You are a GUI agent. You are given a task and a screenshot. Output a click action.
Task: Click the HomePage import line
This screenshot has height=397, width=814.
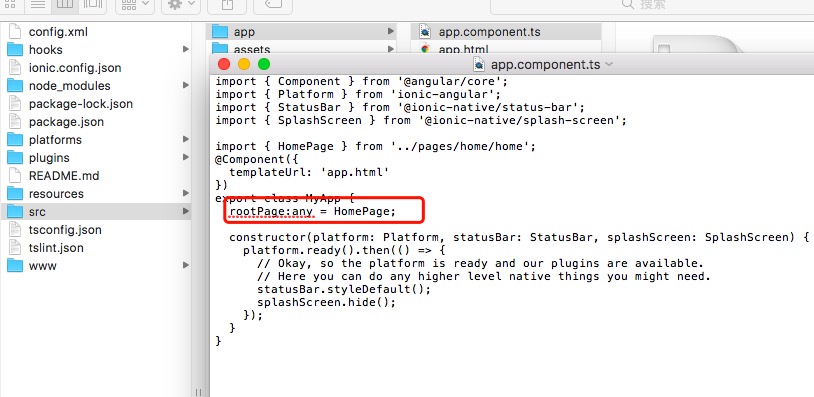point(375,146)
